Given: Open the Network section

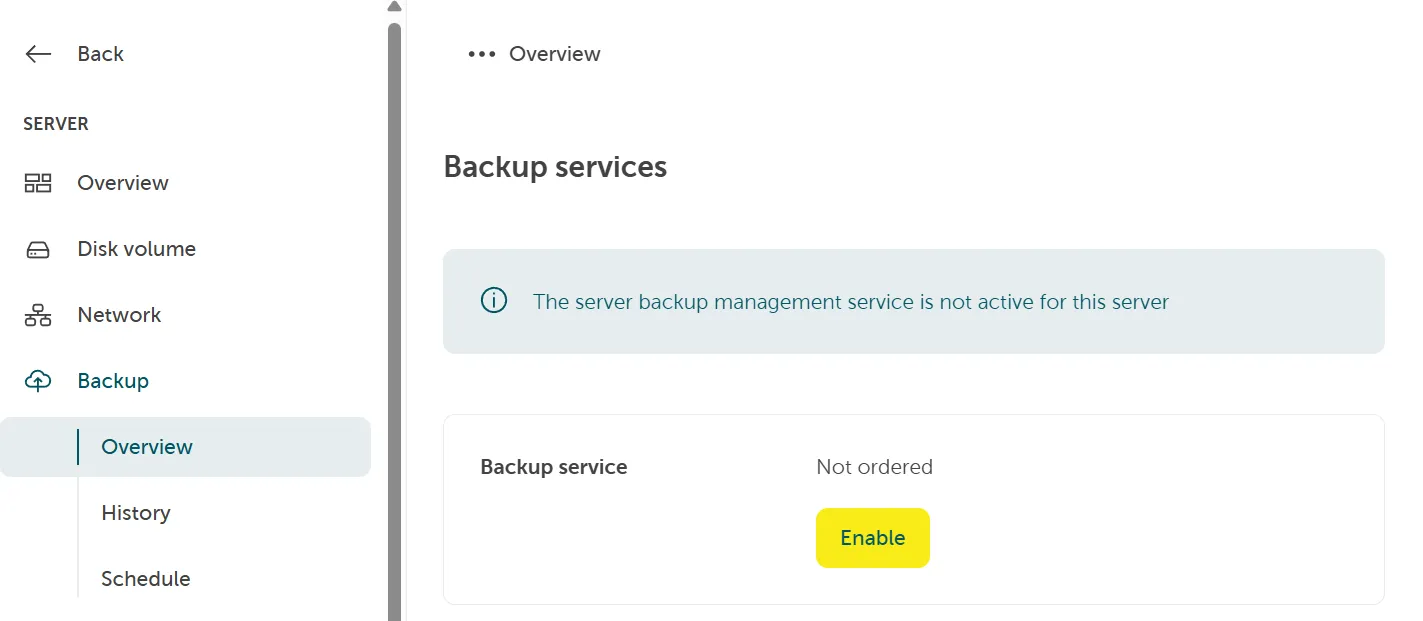Looking at the screenshot, I should tap(118, 314).
